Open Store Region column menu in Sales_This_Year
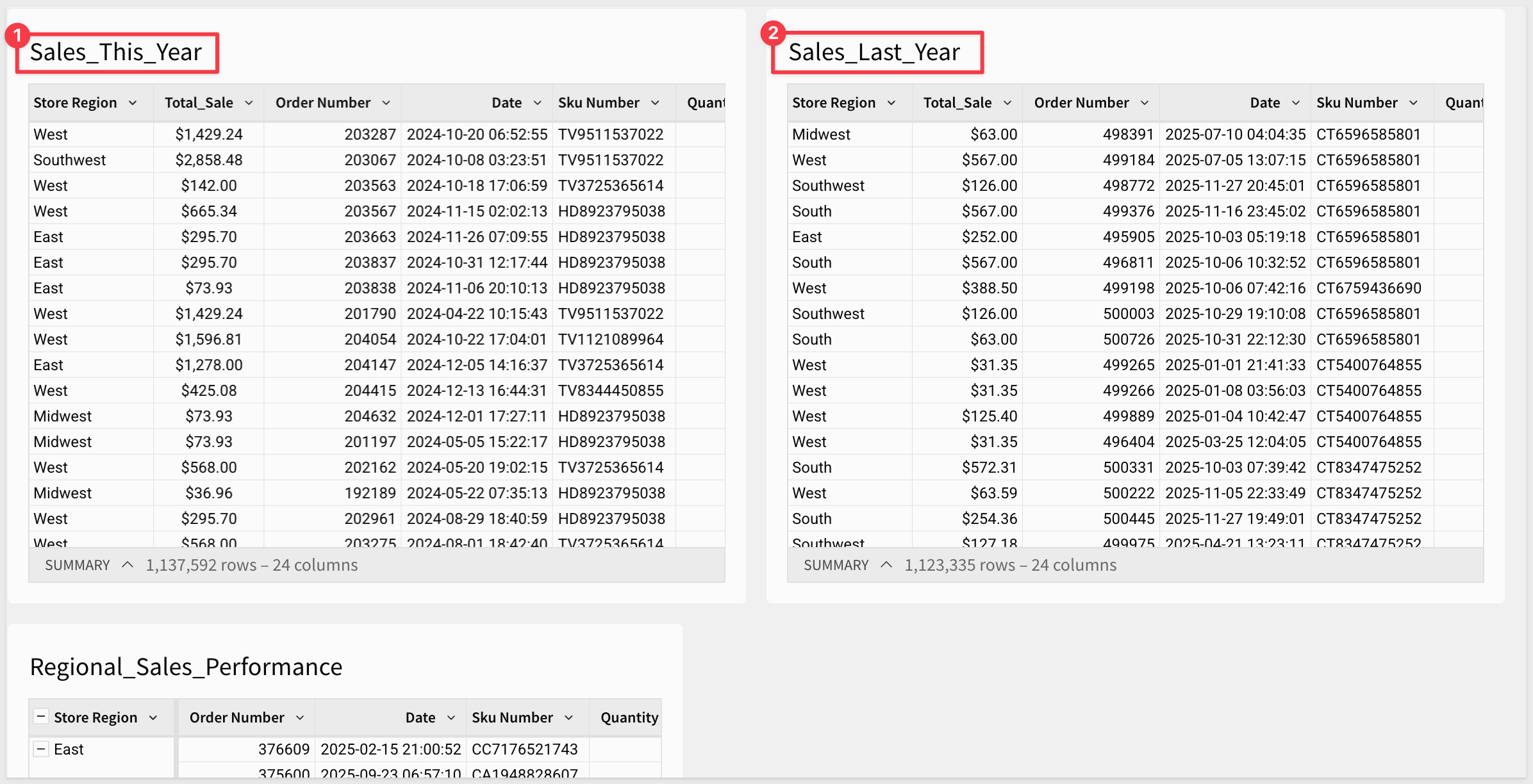This screenshot has width=1533, height=784. tap(133, 103)
